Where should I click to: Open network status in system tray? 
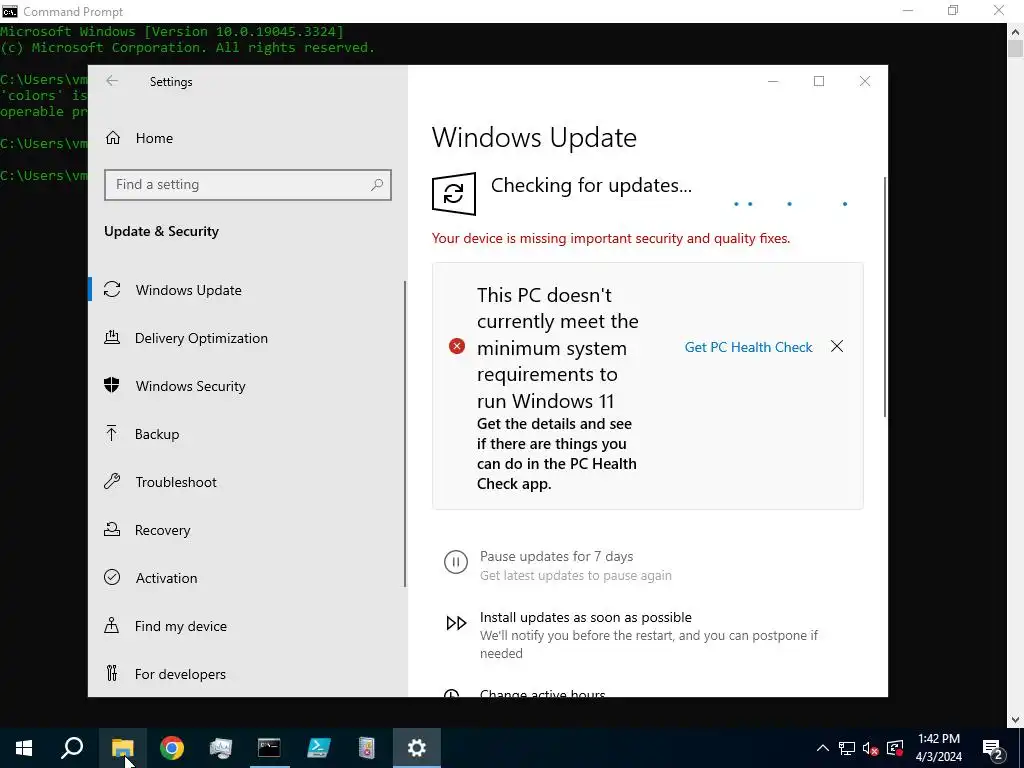[x=847, y=748]
